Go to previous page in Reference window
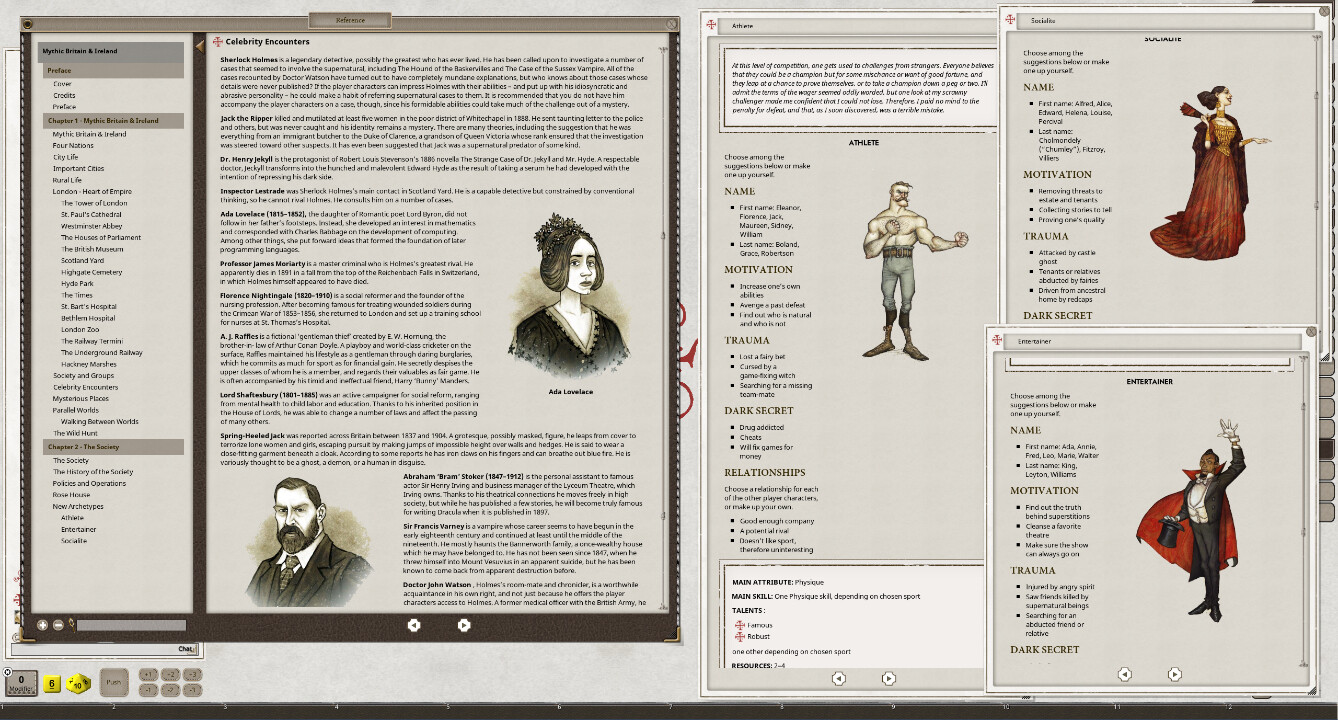 click(413, 625)
